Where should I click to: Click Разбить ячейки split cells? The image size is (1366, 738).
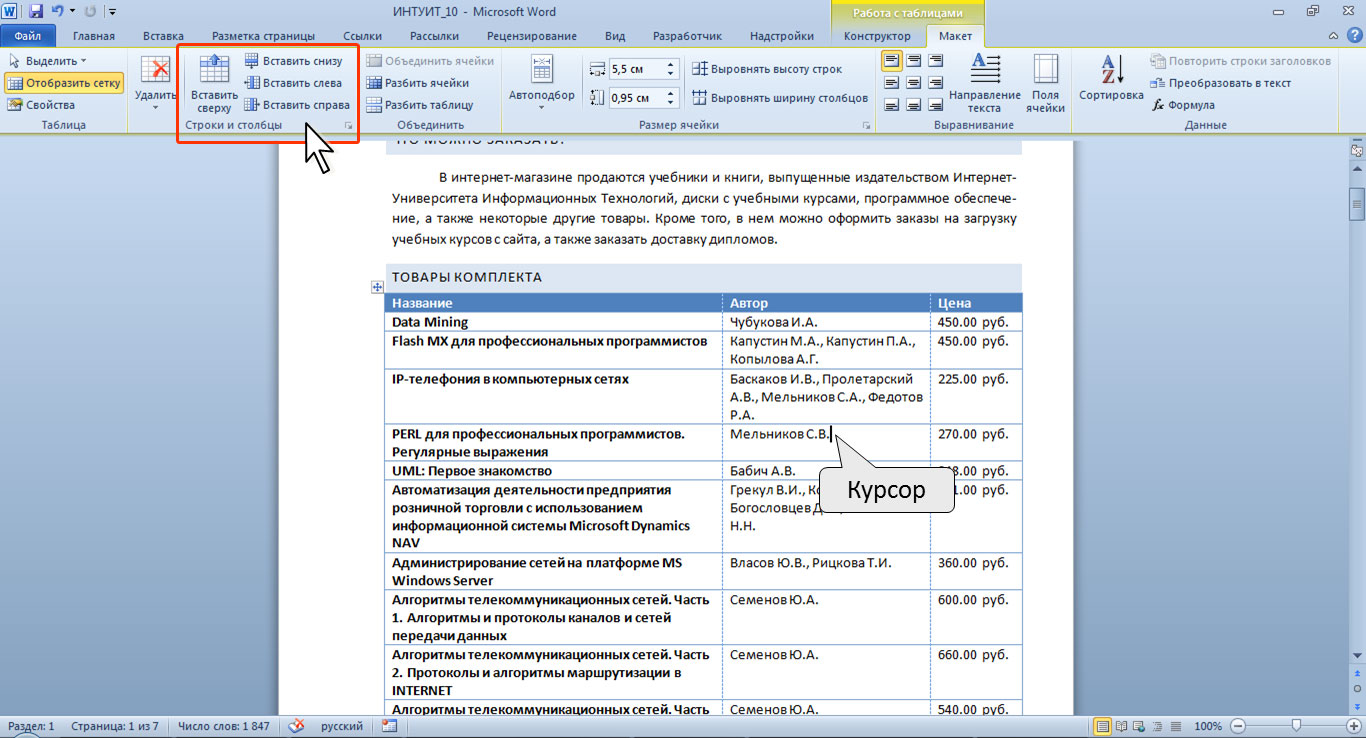(x=418, y=83)
